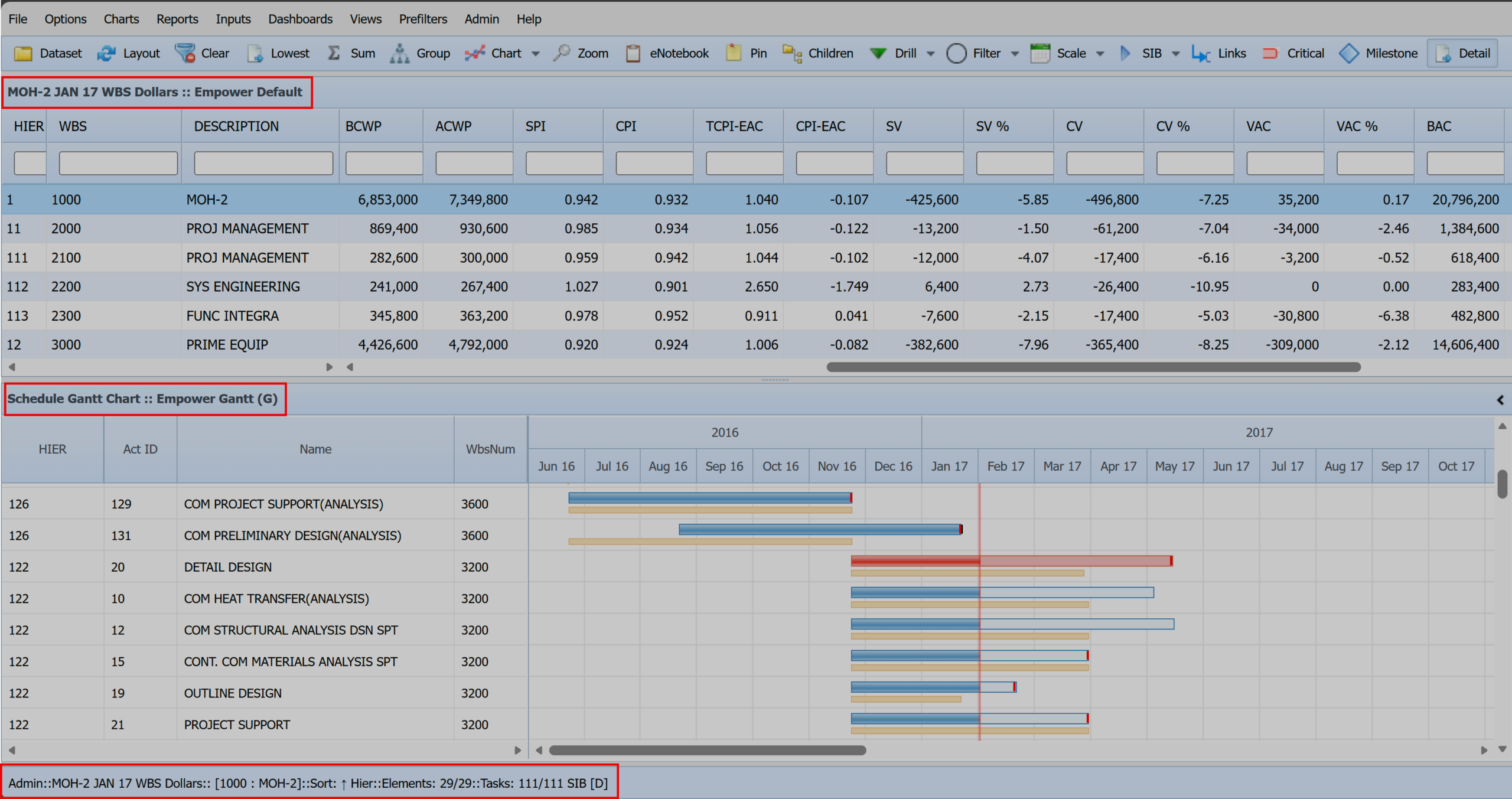Screen dimensions: 1512x799
Task: Click the Zoom magnifier icon
Action: (581, 53)
